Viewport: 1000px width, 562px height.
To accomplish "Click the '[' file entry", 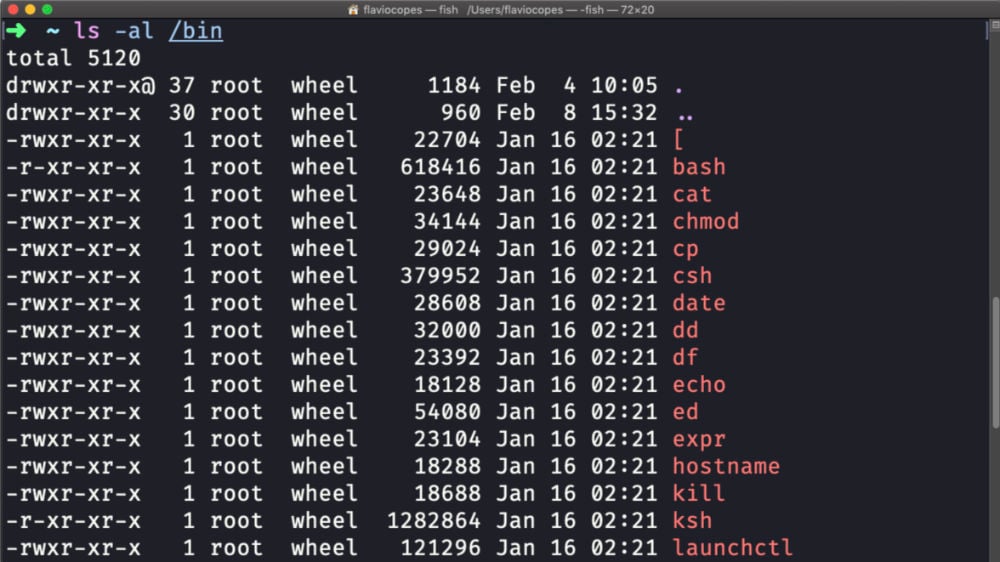I will click(x=679, y=140).
